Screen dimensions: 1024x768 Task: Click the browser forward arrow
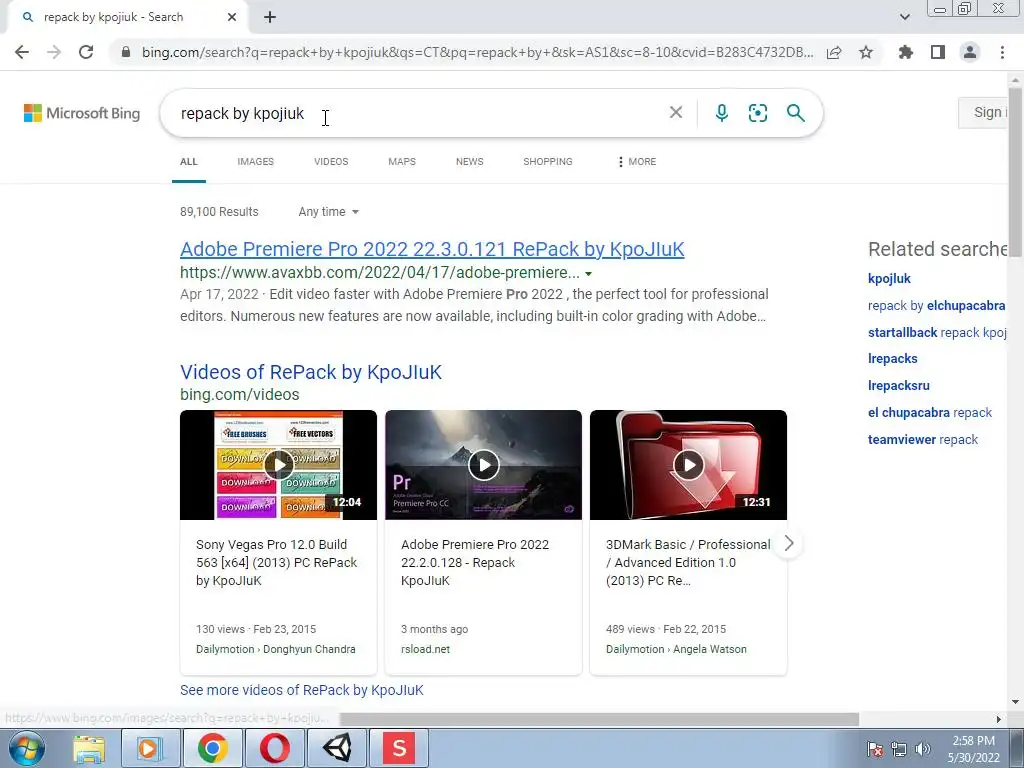point(54,52)
